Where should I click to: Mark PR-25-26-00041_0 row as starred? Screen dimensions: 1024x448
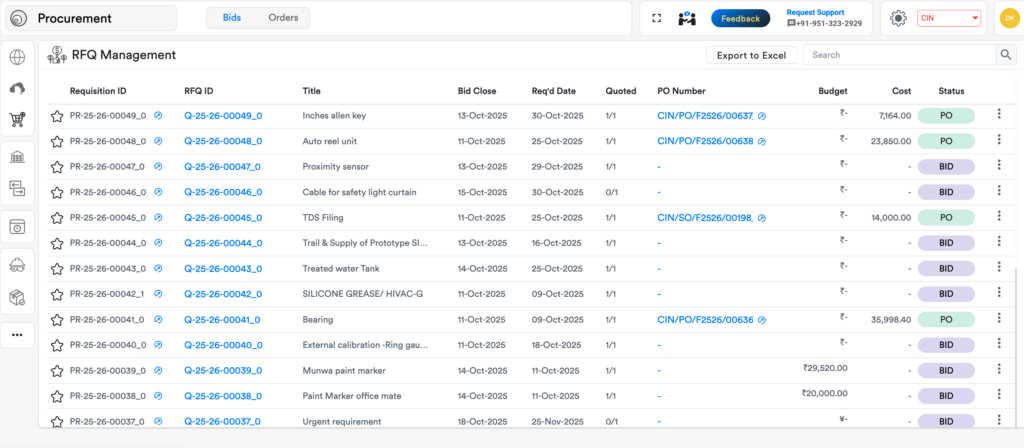click(x=57, y=320)
